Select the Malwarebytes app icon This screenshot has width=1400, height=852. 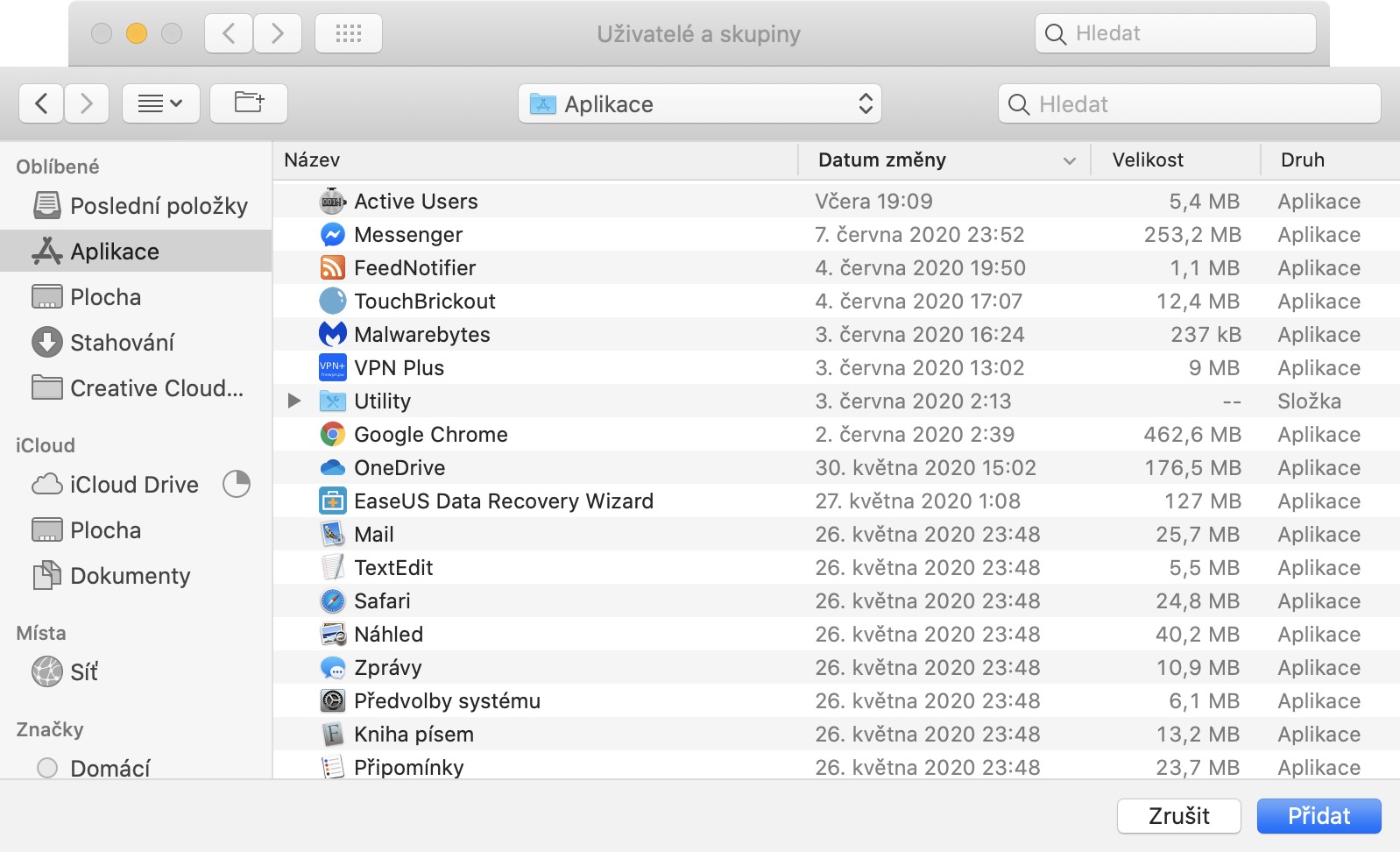[x=332, y=335]
